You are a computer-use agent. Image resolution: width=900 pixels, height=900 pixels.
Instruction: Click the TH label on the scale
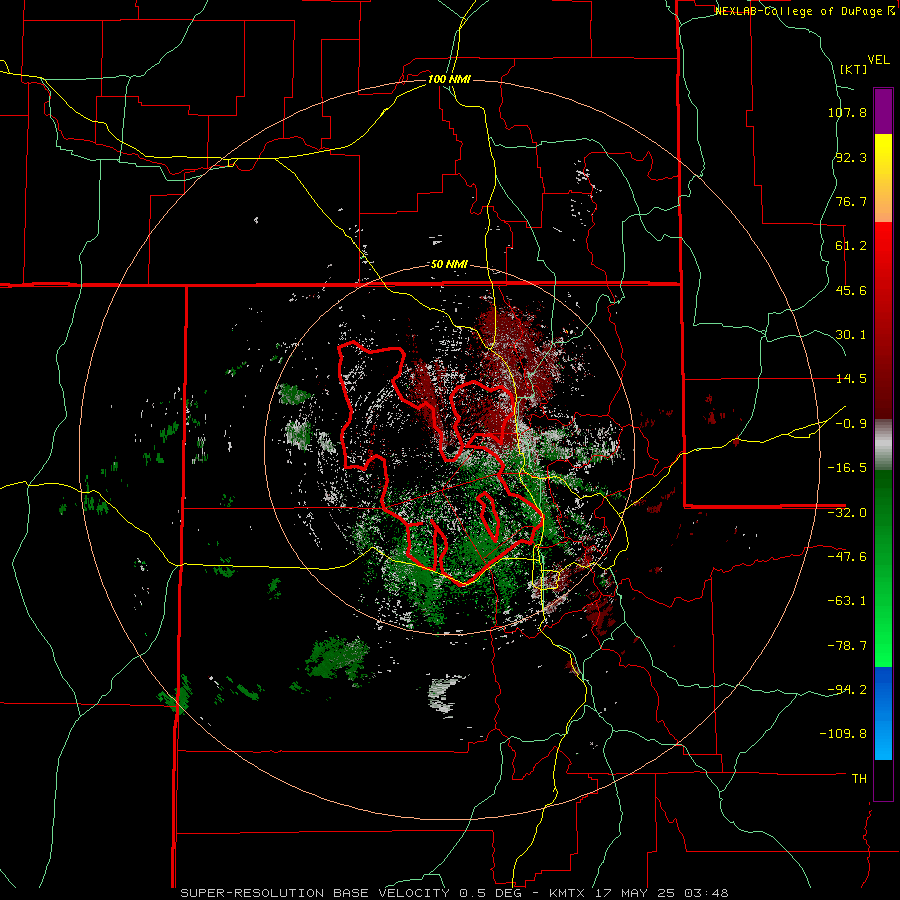[x=859, y=778]
